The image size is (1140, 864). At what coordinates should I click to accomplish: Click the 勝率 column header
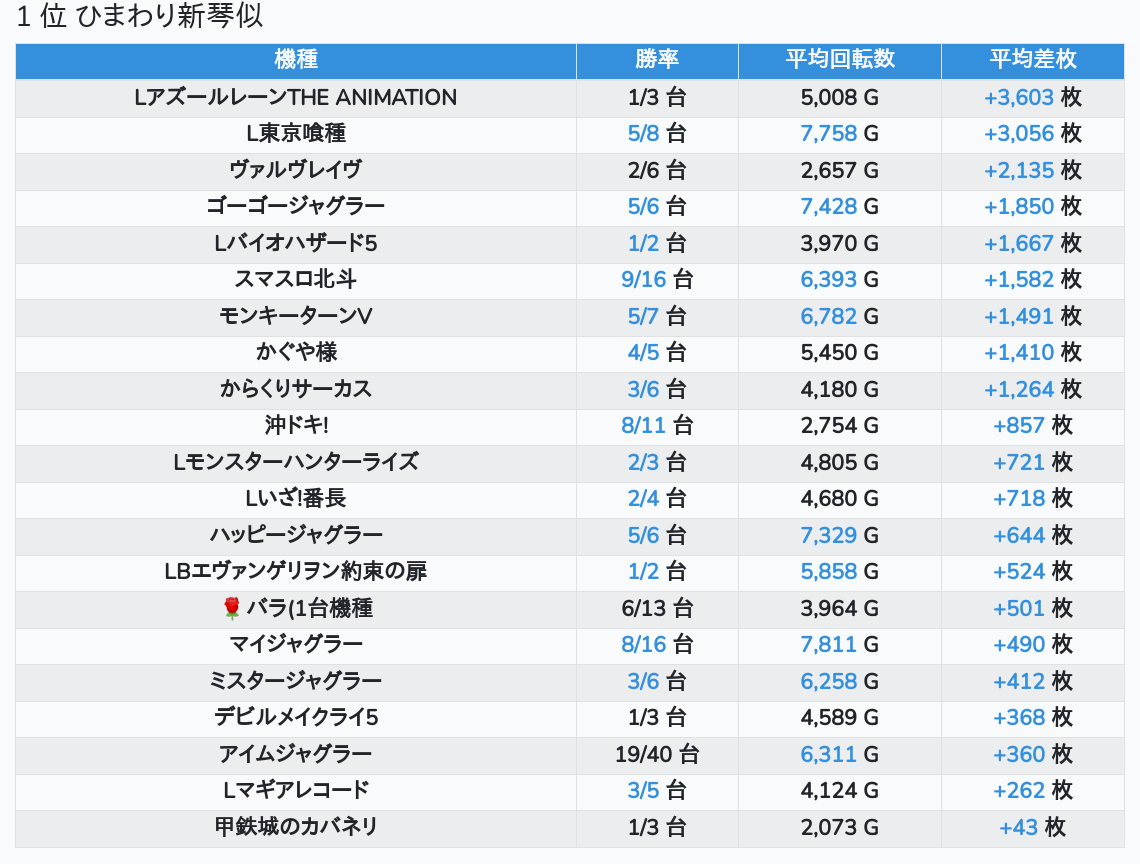[657, 59]
